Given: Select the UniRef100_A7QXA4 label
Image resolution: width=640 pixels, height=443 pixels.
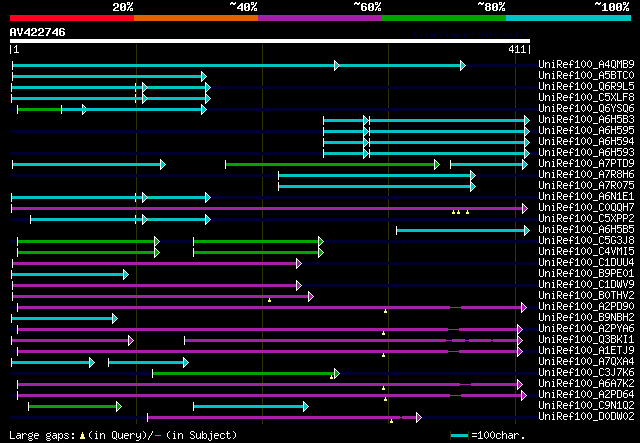Looking at the screenshot, I should click(x=586, y=362).
